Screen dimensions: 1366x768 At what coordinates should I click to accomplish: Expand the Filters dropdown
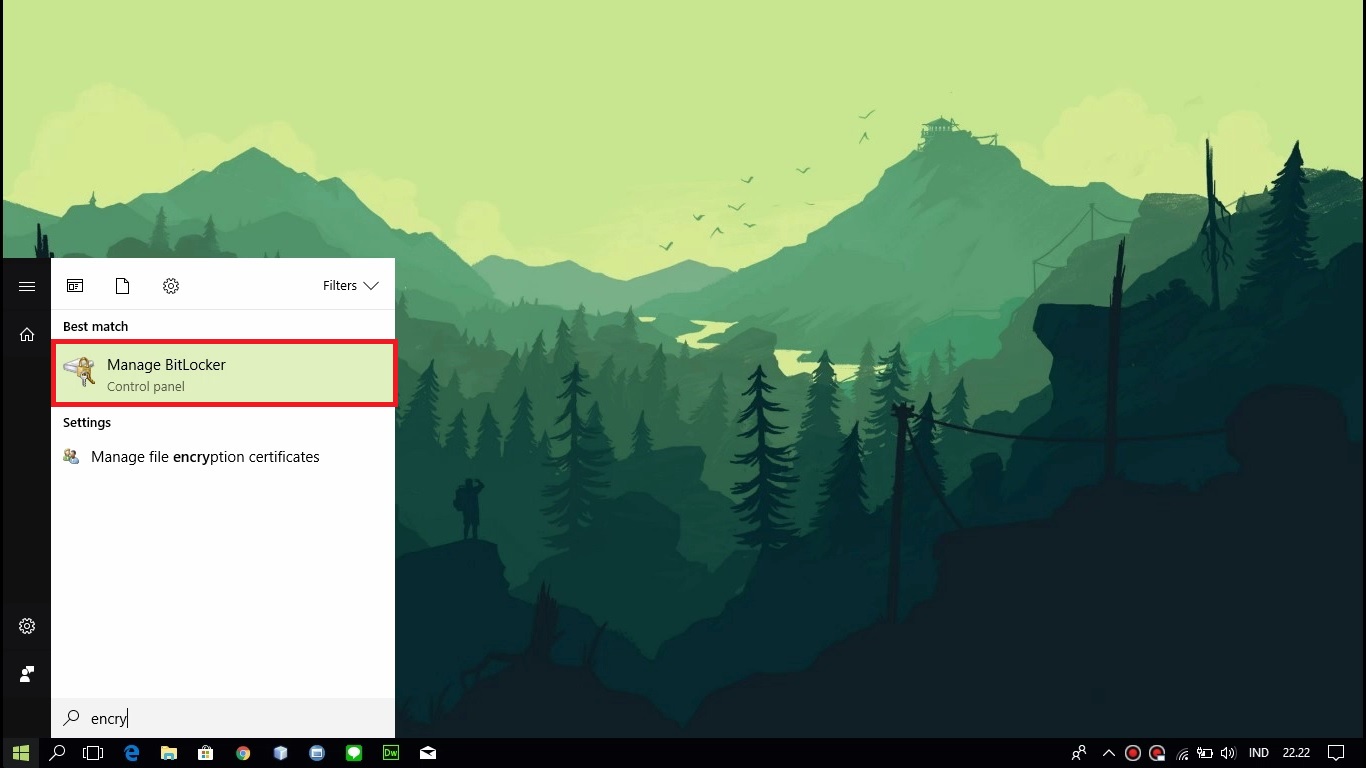pyautogui.click(x=351, y=286)
